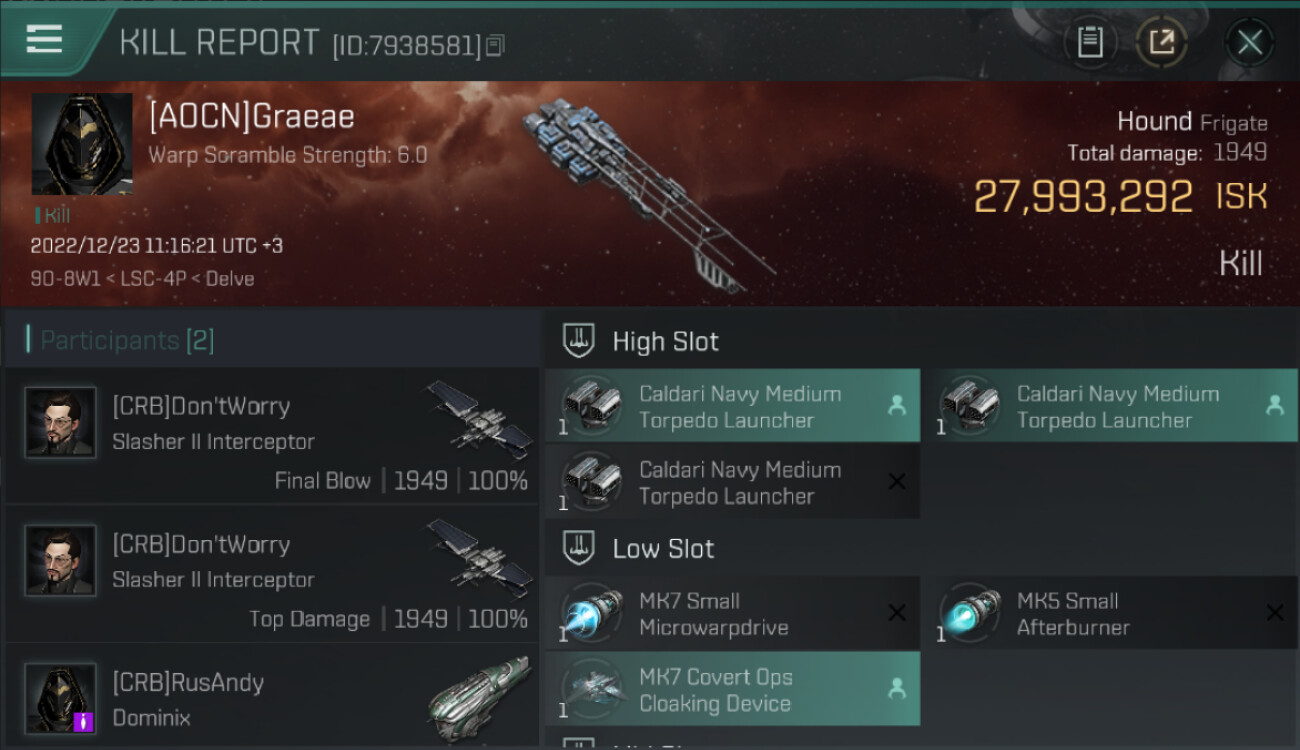Click the MK7 Covert Ops Cloaking Device icon

click(x=592, y=688)
